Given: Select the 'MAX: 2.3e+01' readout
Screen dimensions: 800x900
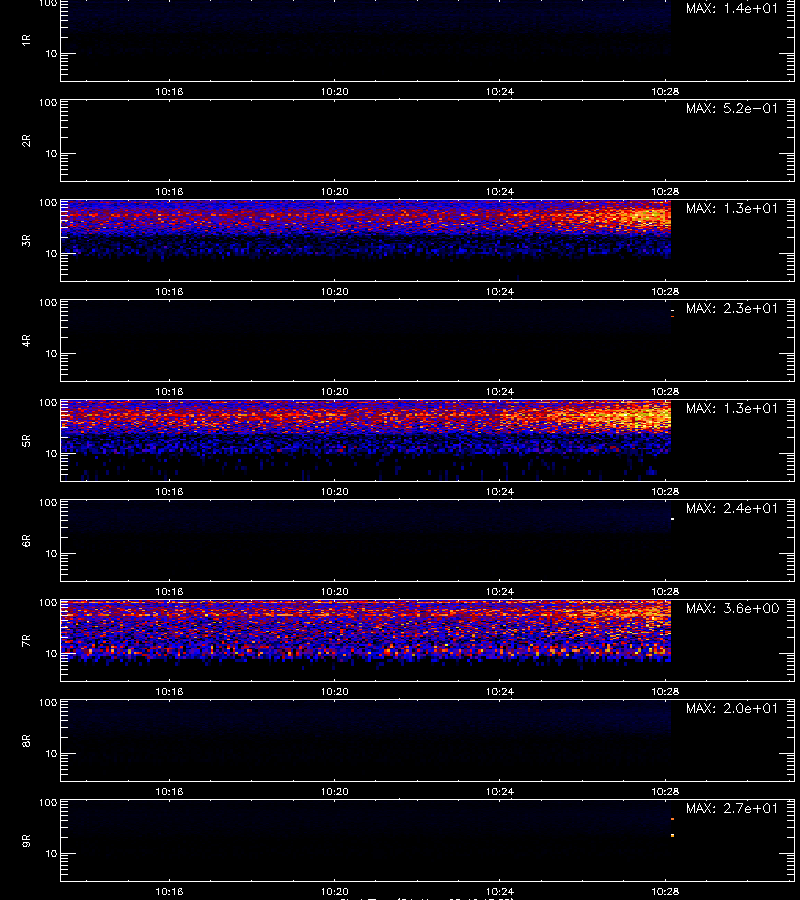Looking at the screenshot, I should tap(732, 308).
